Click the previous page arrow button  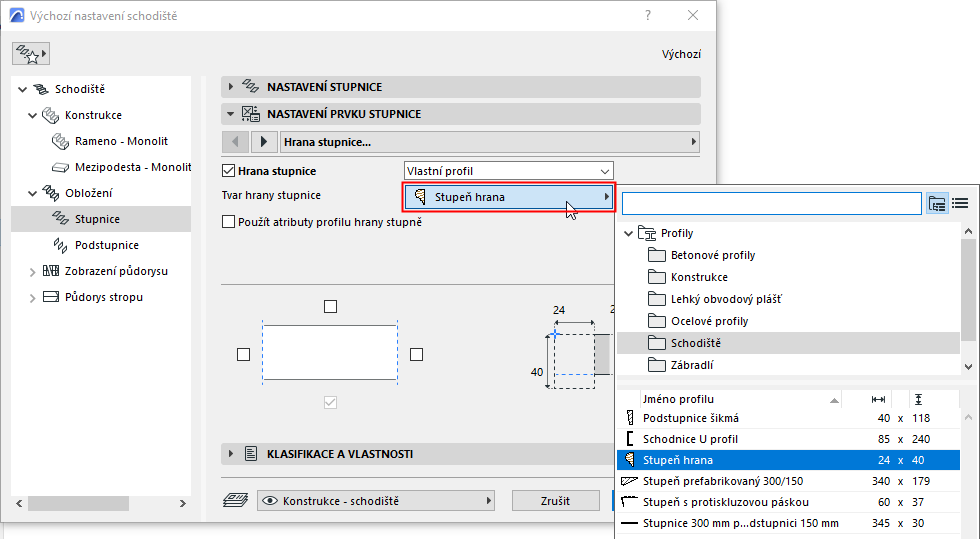235,142
